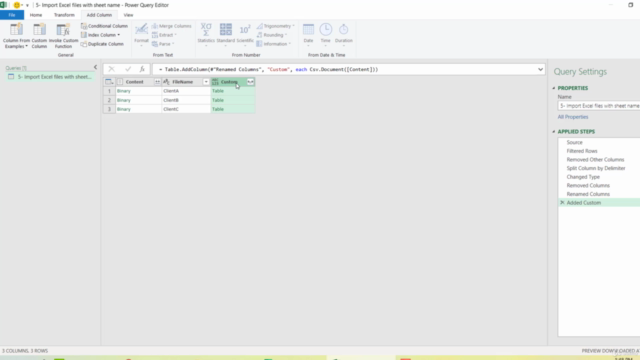
Task: Click the fx add step button
Action: coord(142,69)
